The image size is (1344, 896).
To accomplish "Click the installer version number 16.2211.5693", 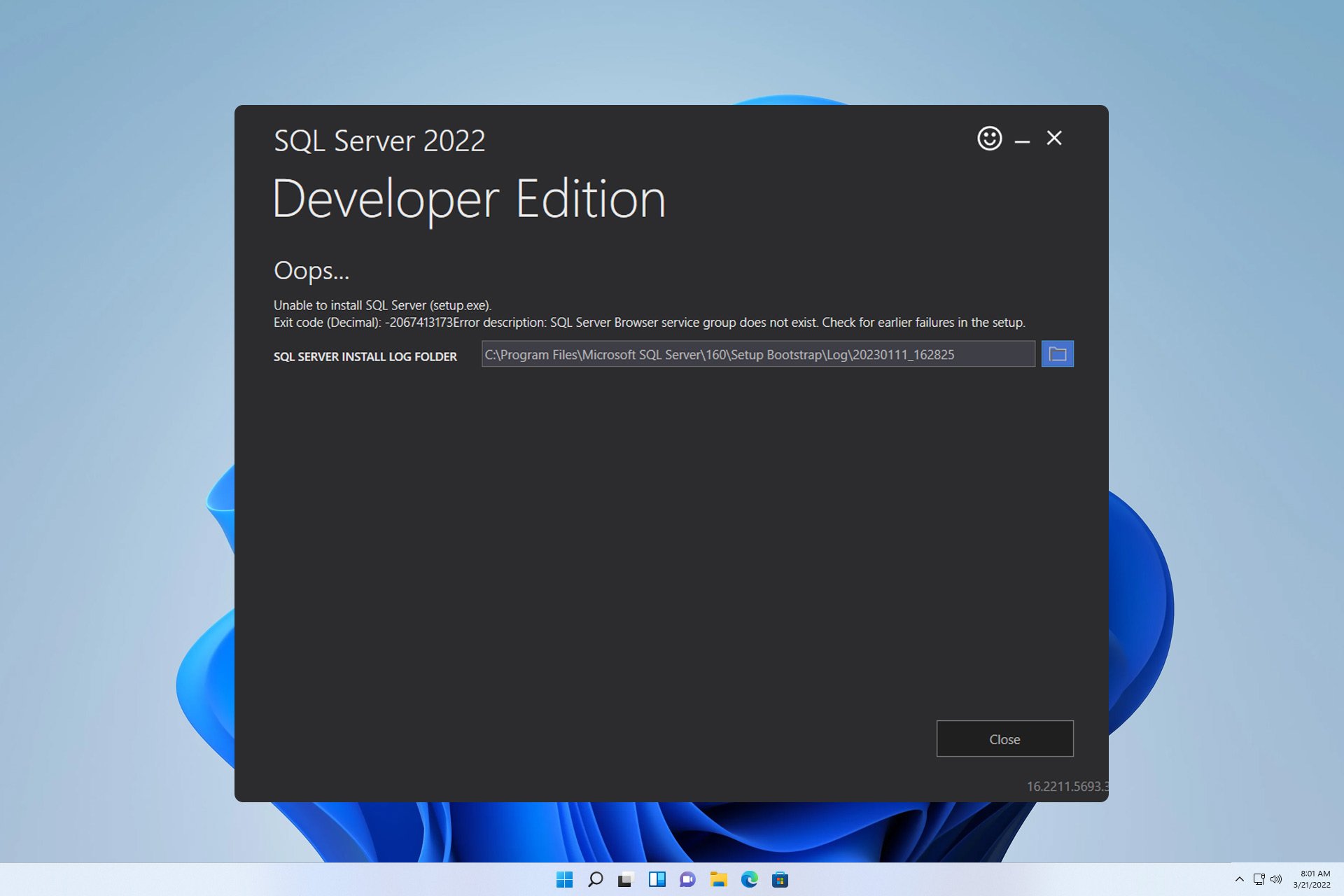I will click(1065, 786).
